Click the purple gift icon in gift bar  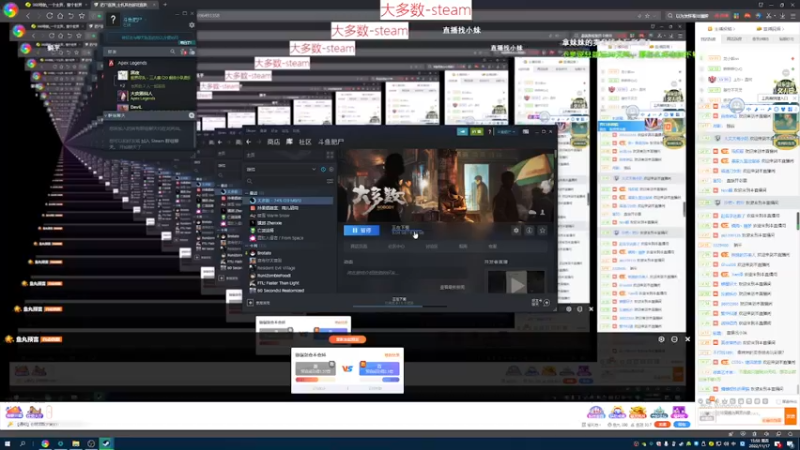(x=679, y=412)
